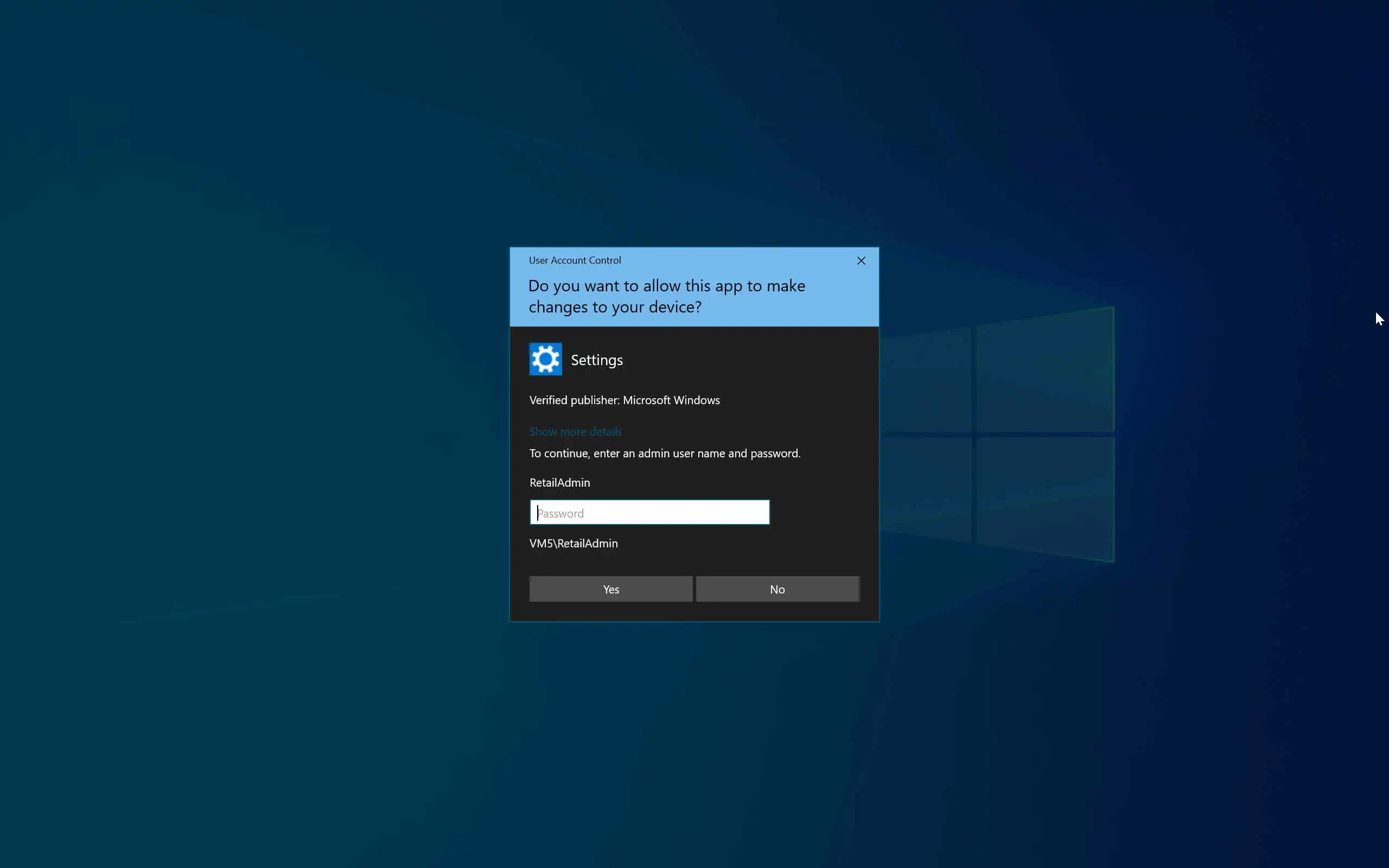Focus the Password input field

click(649, 513)
